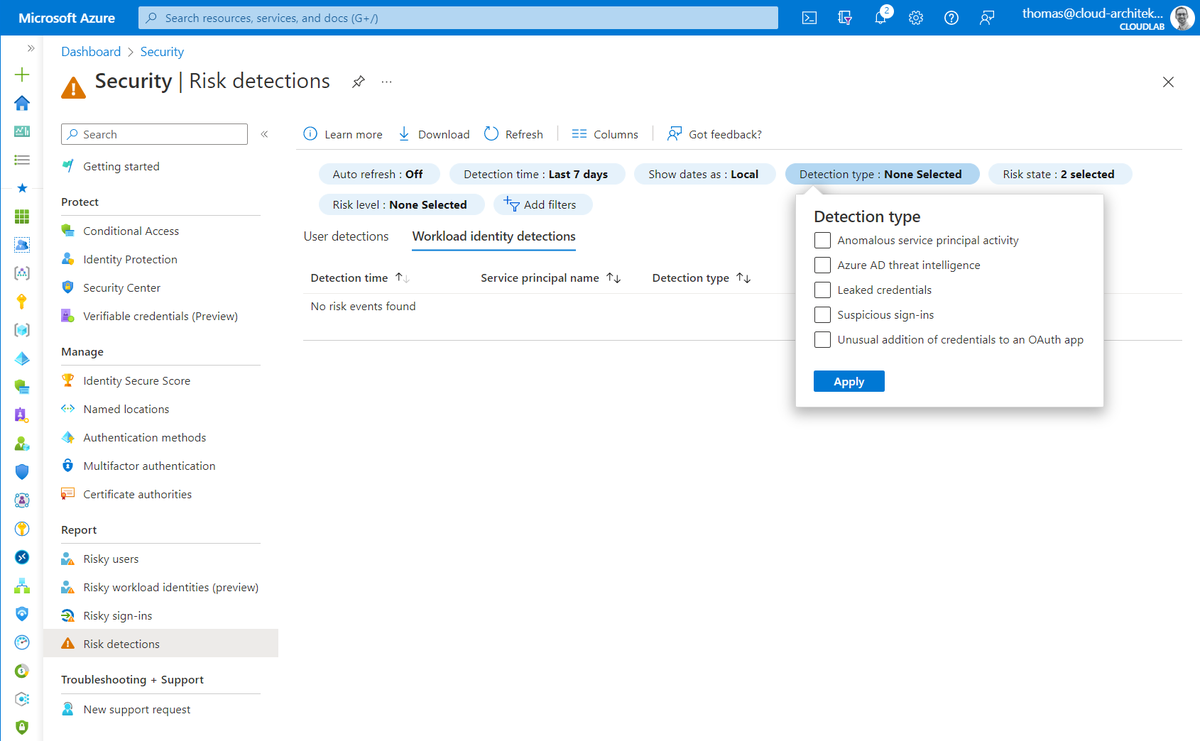The image size is (1200, 741).
Task: Sort by Detection time column
Action: click(360, 278)
